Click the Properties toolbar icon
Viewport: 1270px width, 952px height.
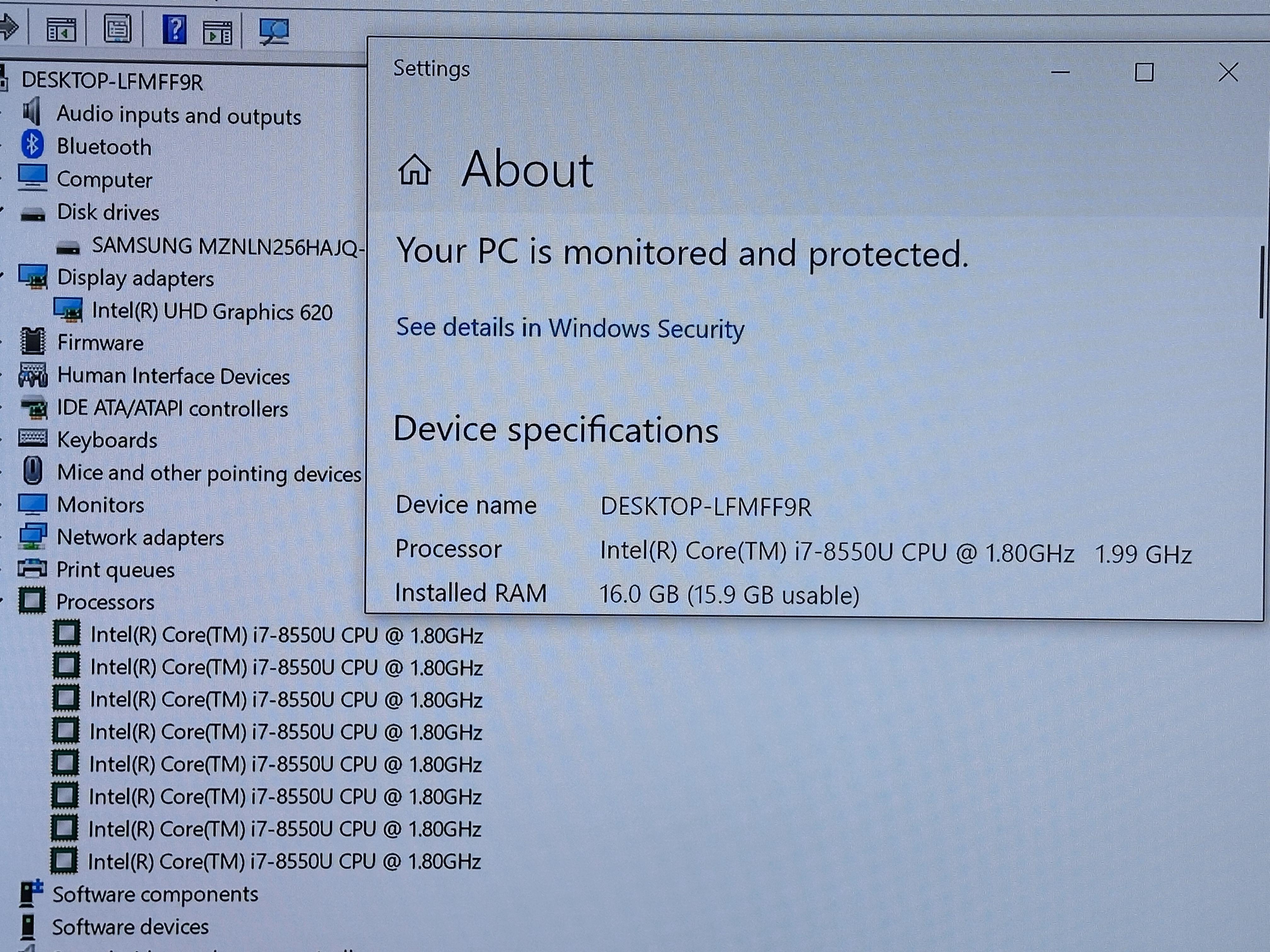tap(118, 29)
